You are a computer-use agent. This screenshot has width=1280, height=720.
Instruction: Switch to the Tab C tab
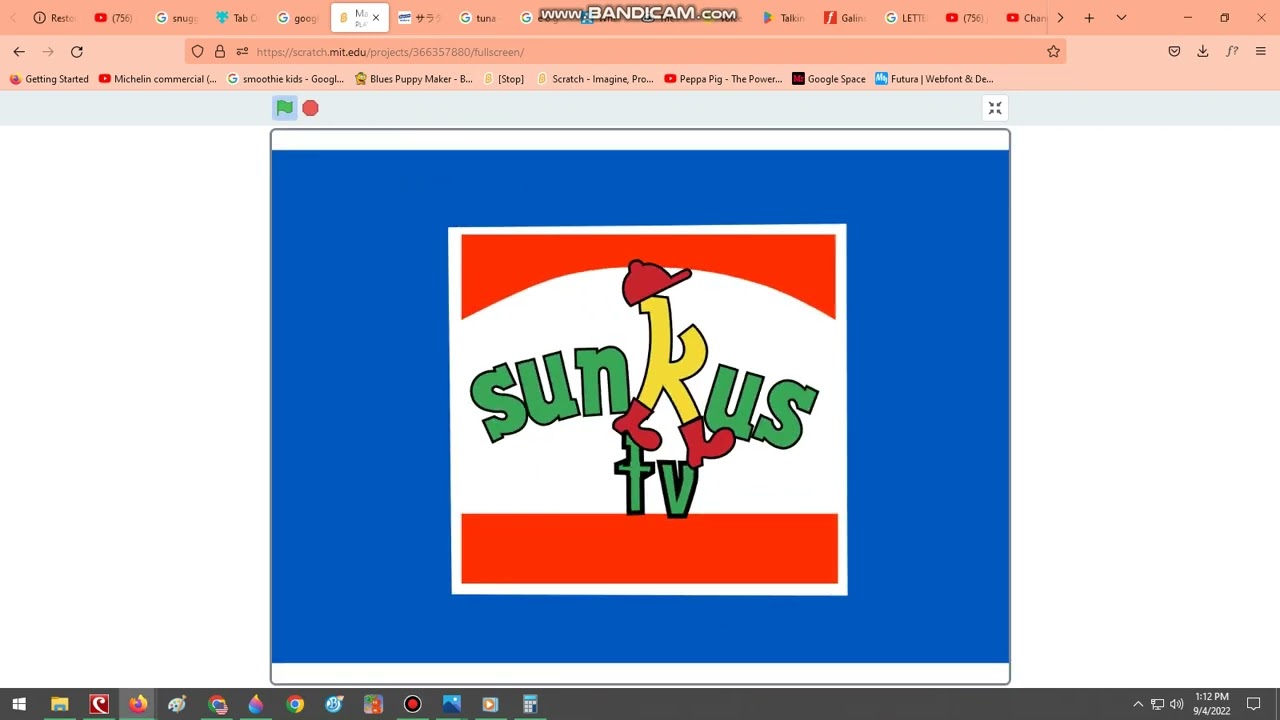[x=237, y=18]
